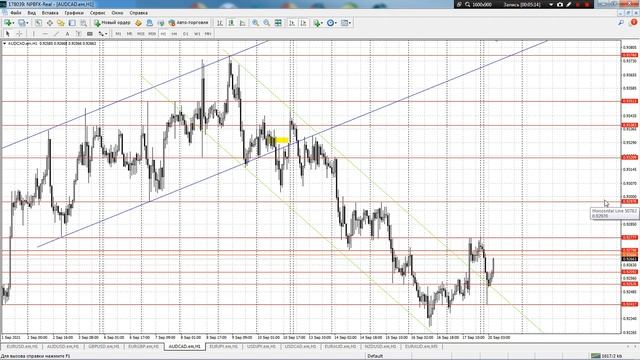Switch to the USDCAD chart tab
The height and width of the screenshot is (360, 640).
[300, 347]
